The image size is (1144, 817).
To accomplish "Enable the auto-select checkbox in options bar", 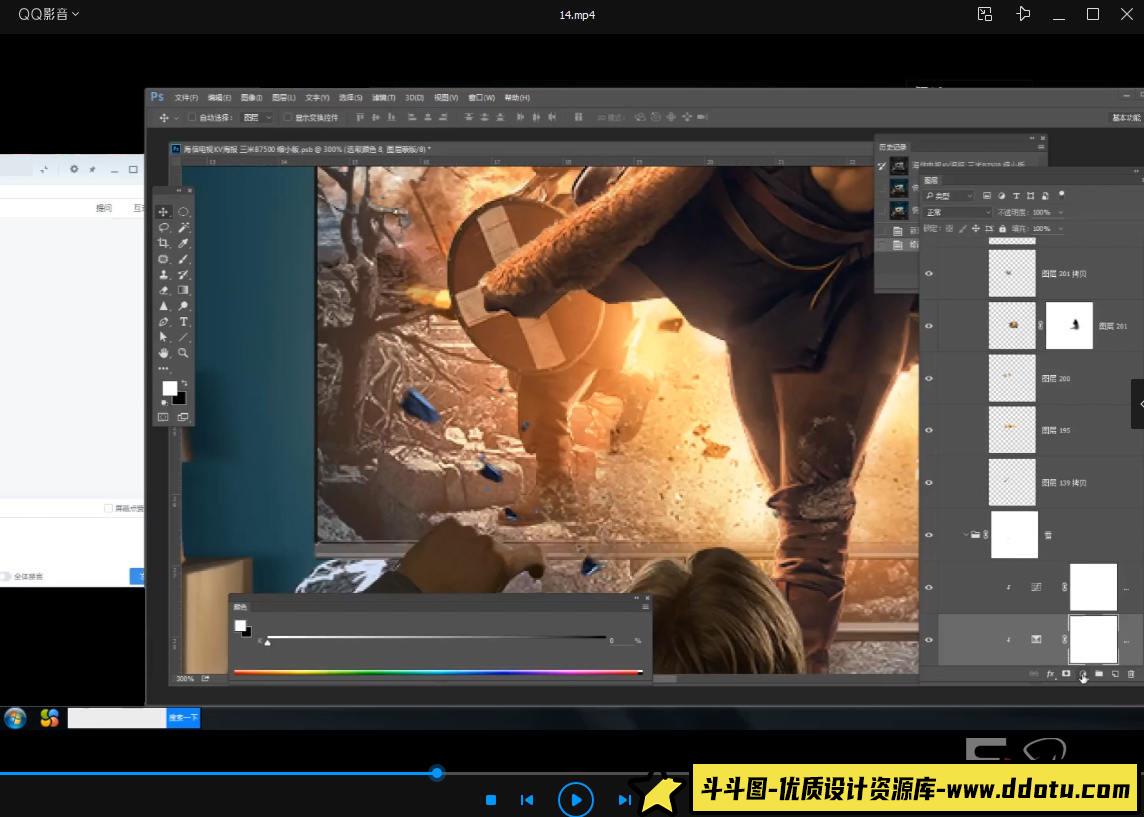I will click(x=192, y=117).
